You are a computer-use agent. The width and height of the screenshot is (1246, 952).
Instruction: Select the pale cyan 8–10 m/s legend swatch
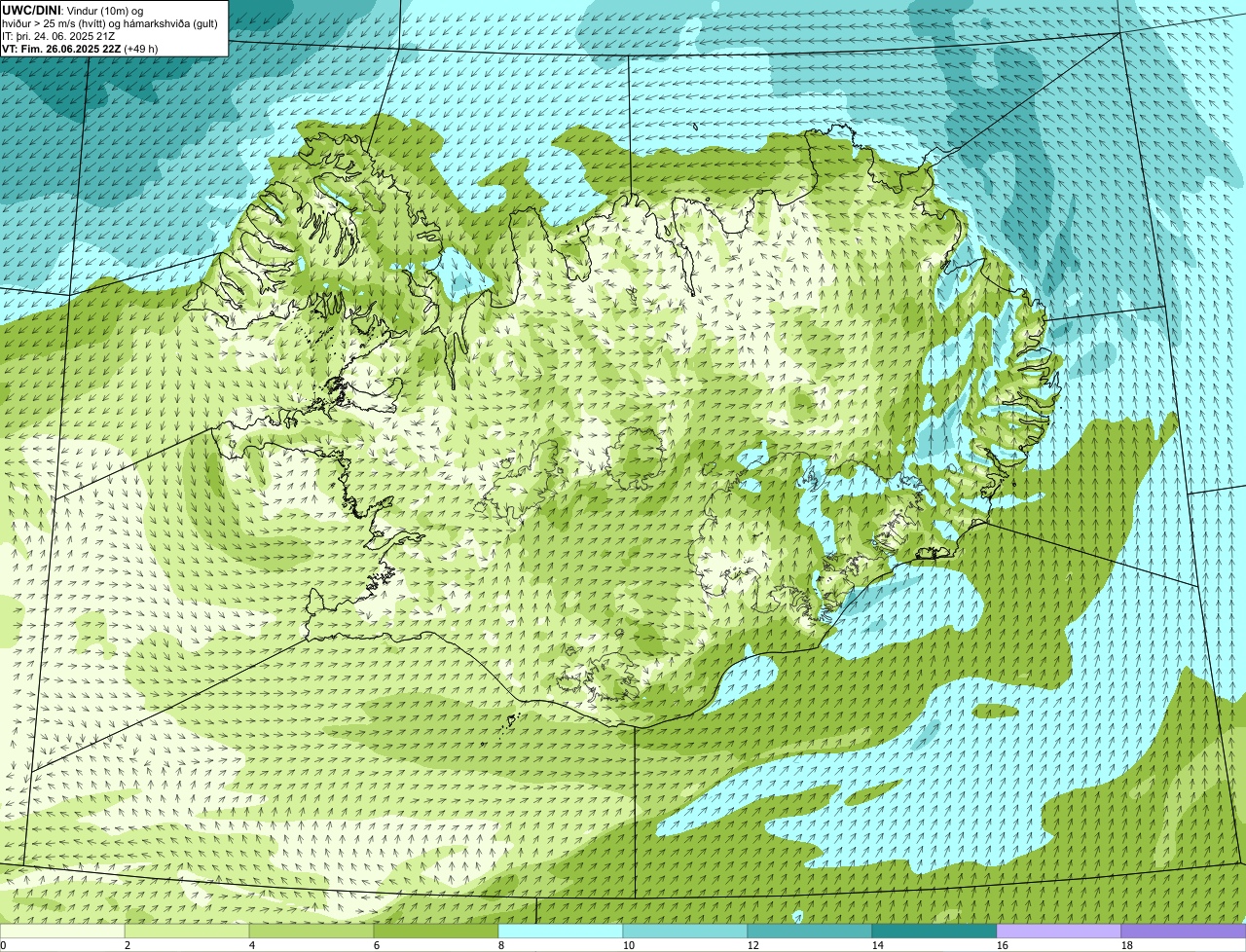point(561,931)
